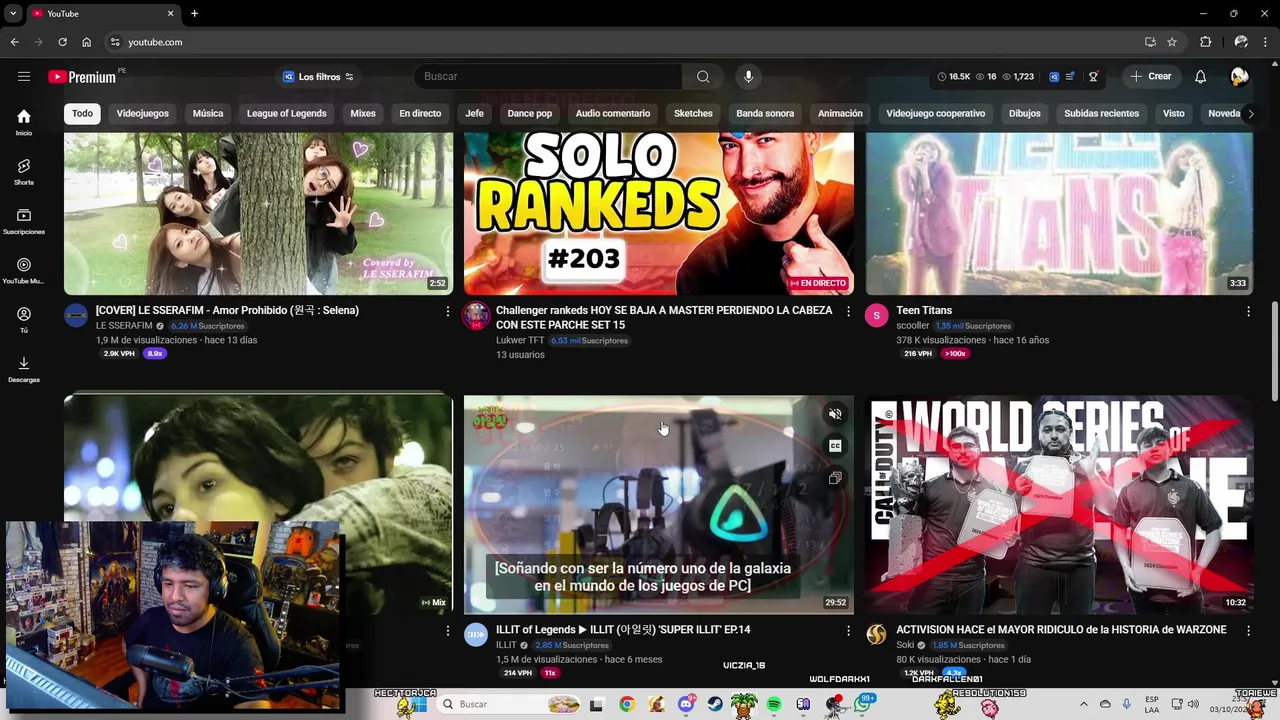Select the Audio comentario chip
The width and height of the screenshot is (1280, 720).
click(613, 113)
